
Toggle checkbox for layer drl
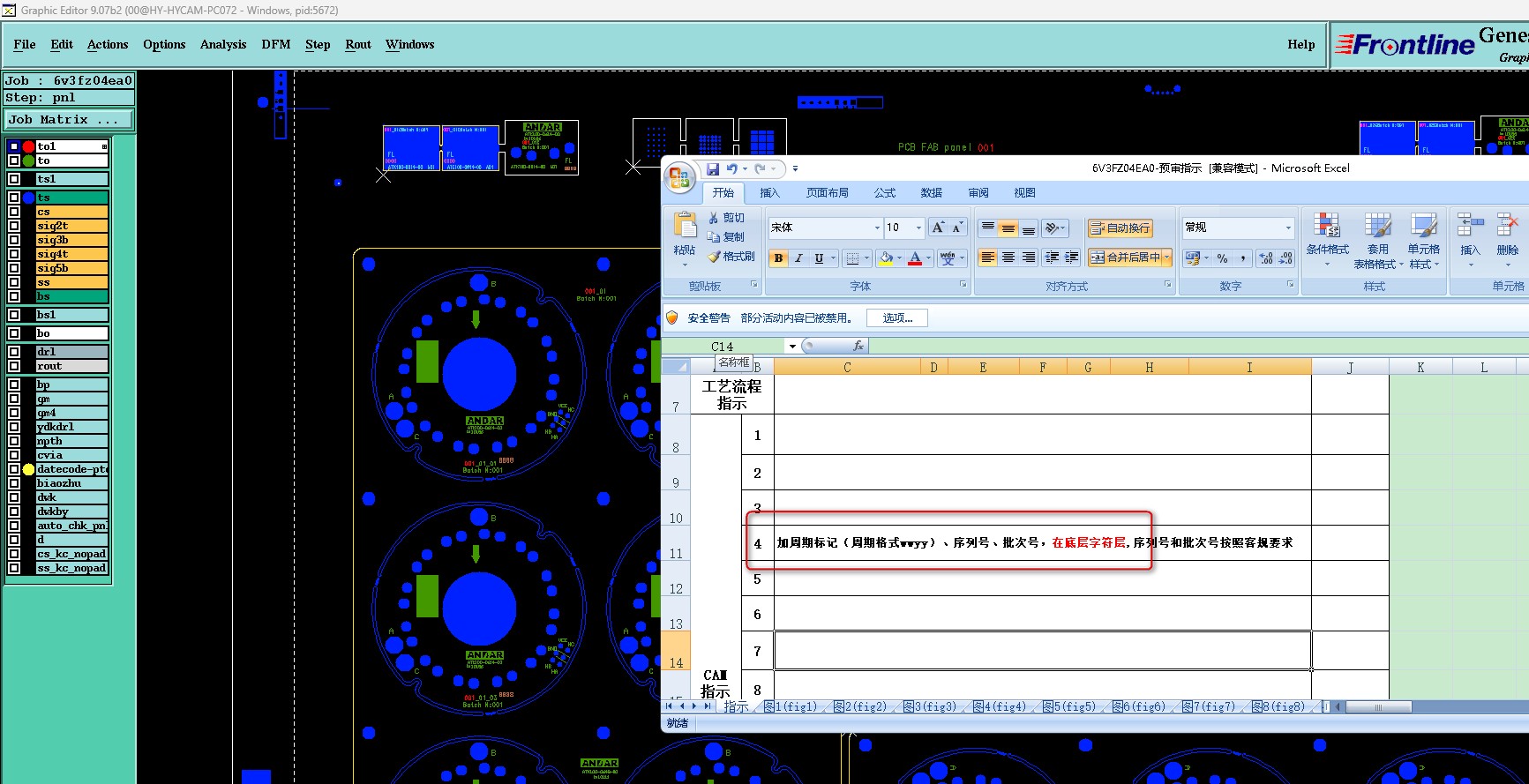14,352
